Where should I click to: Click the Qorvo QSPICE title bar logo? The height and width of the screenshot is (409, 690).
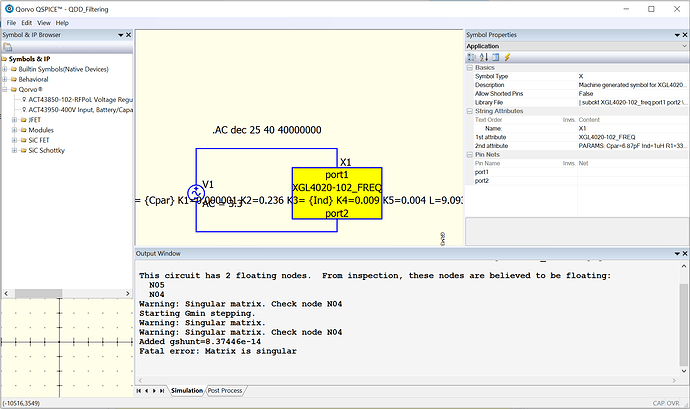pyautogui.click(x=9, y=9)
